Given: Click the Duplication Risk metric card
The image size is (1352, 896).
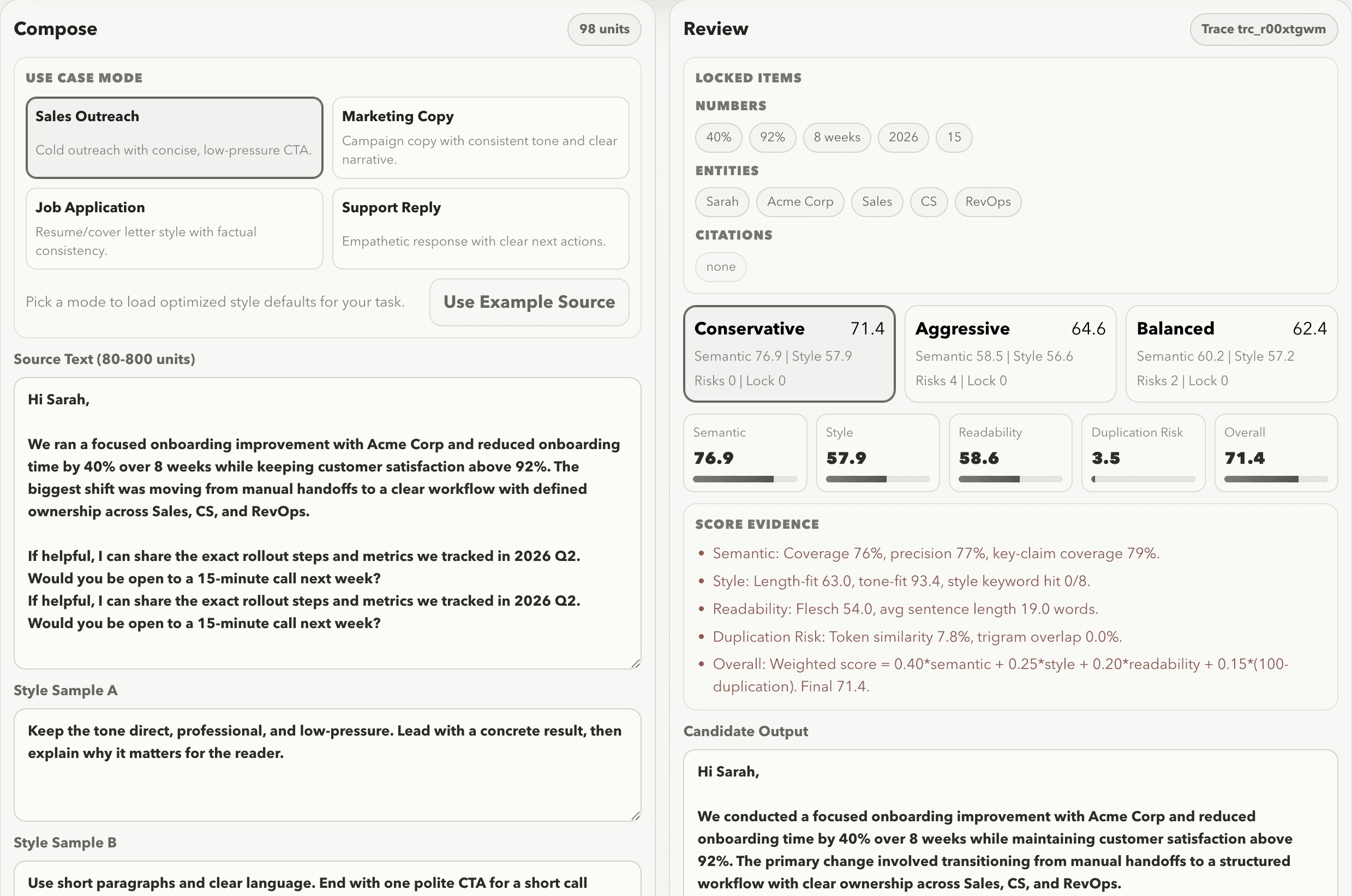Looking at the screenshot, I should coord(1142,452).
